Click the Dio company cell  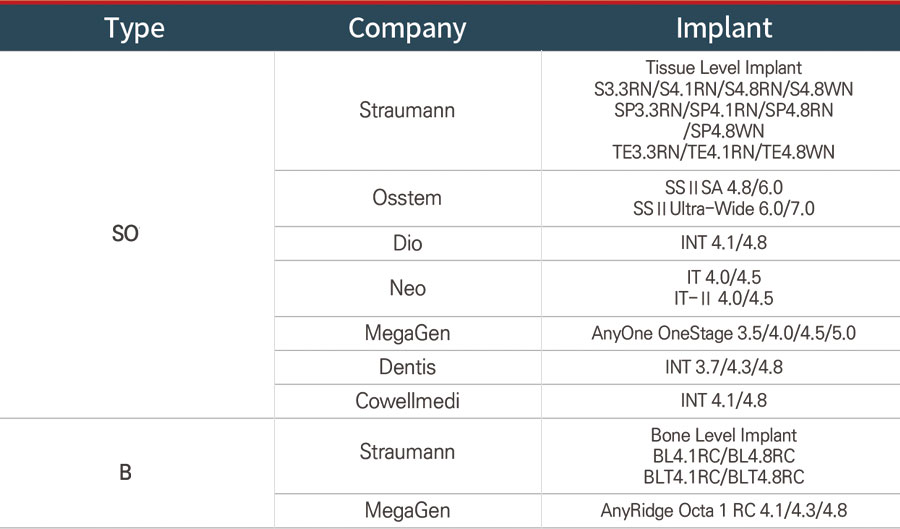click(407, 243)
